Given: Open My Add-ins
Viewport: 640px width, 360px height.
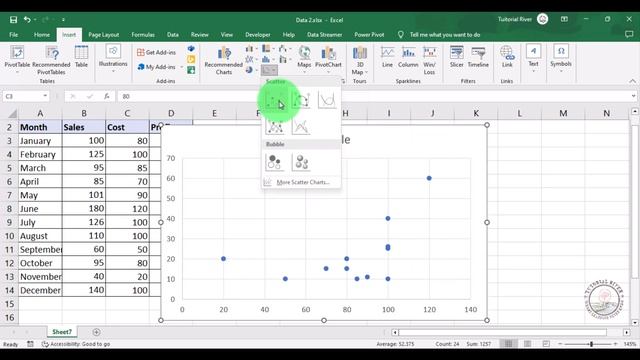Looking at the screenshot, I should [x=157, y=67].
